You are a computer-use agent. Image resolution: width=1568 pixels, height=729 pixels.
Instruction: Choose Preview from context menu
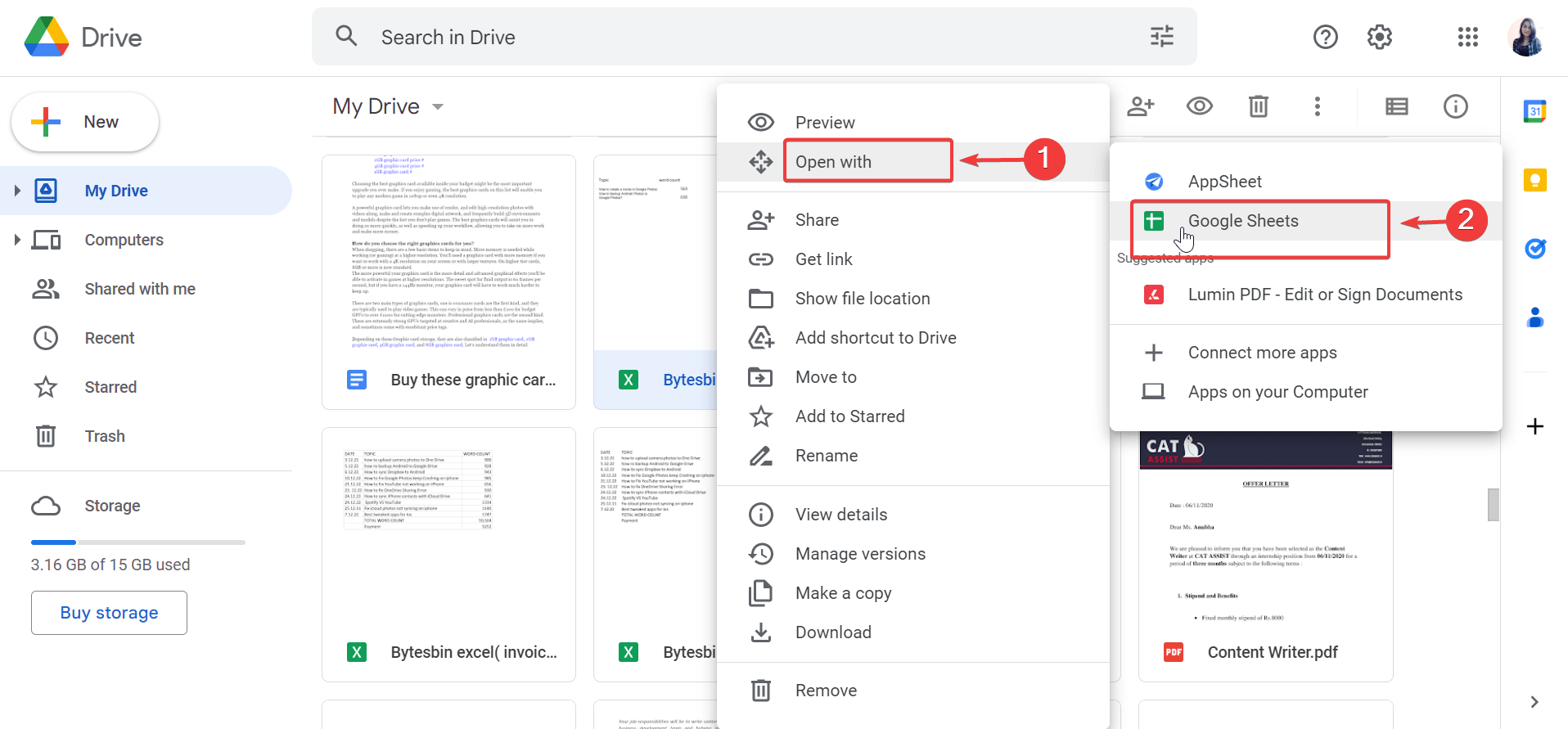[x=913, y=123]
